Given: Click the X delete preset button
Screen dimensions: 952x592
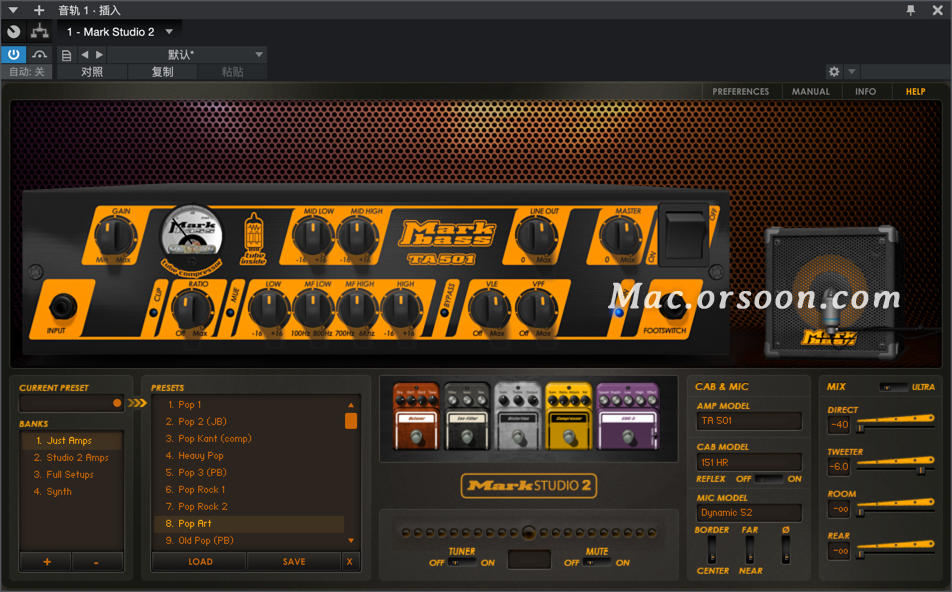Looking at the screenshot, I should pos(350,562).
